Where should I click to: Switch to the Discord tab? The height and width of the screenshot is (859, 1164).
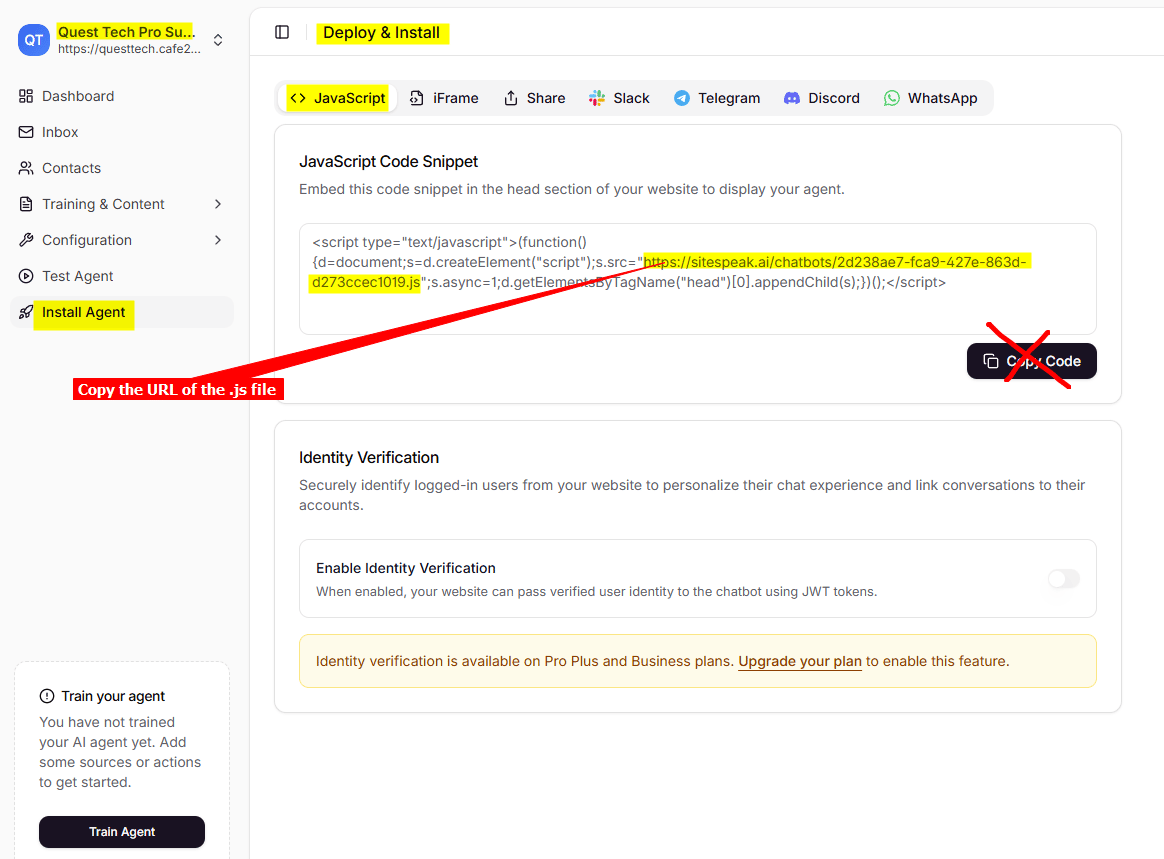pos(822,98)
